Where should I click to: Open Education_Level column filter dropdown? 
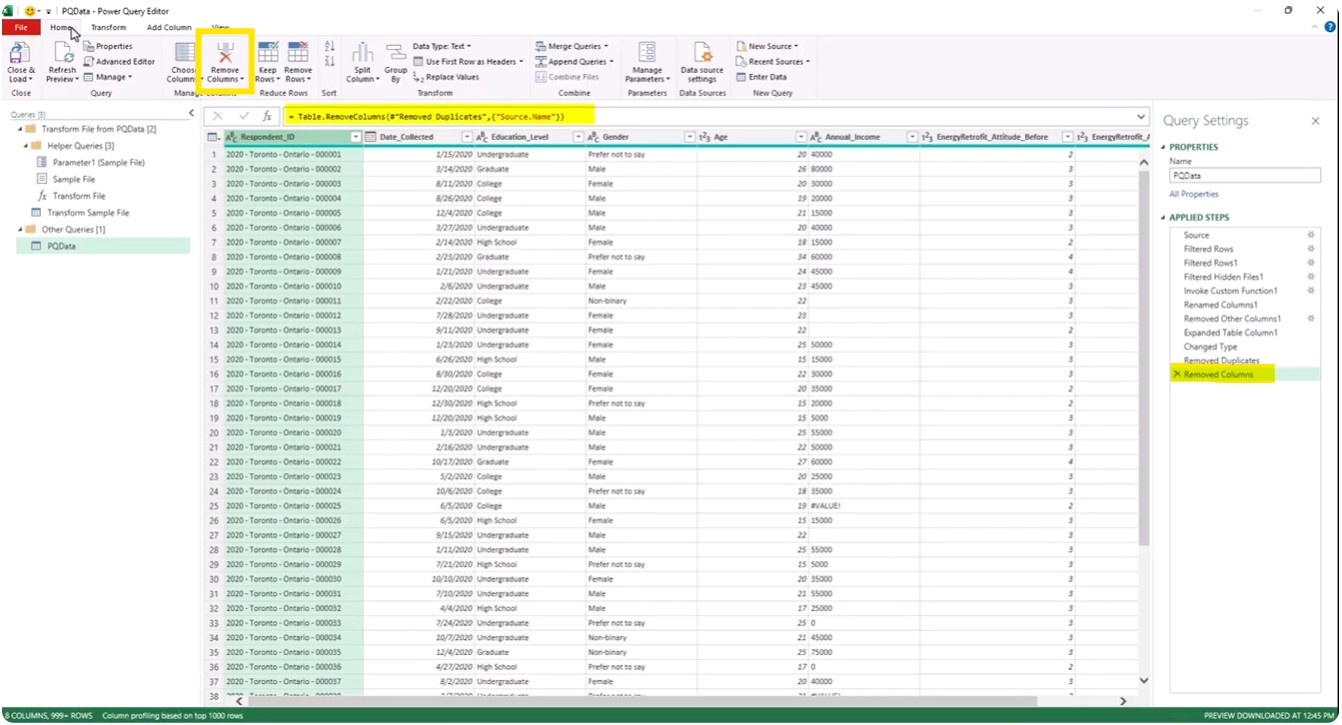[578, 137]
